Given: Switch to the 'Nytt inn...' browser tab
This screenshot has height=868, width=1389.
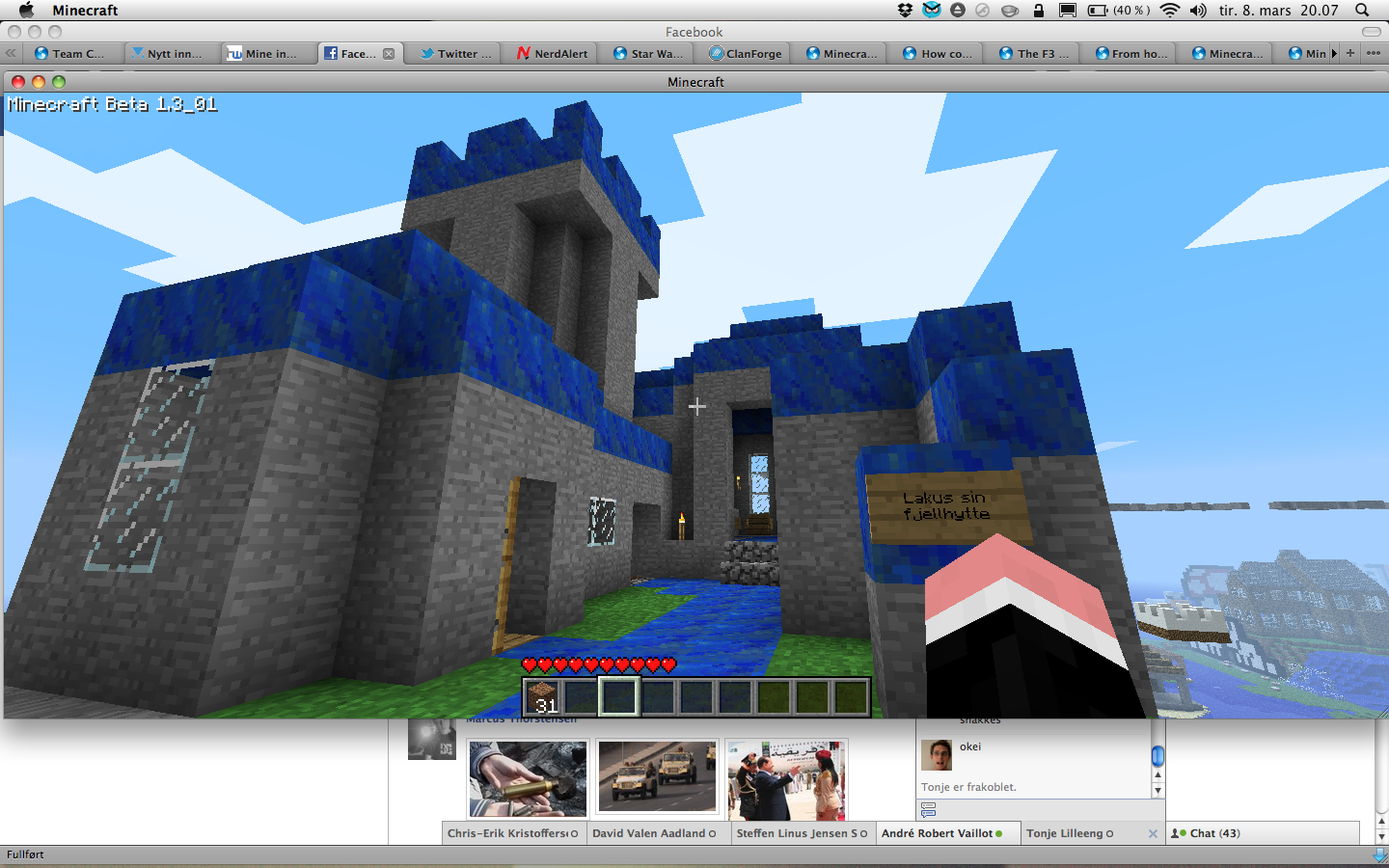Looking at the screenshot, I should [x=173, y=53].
